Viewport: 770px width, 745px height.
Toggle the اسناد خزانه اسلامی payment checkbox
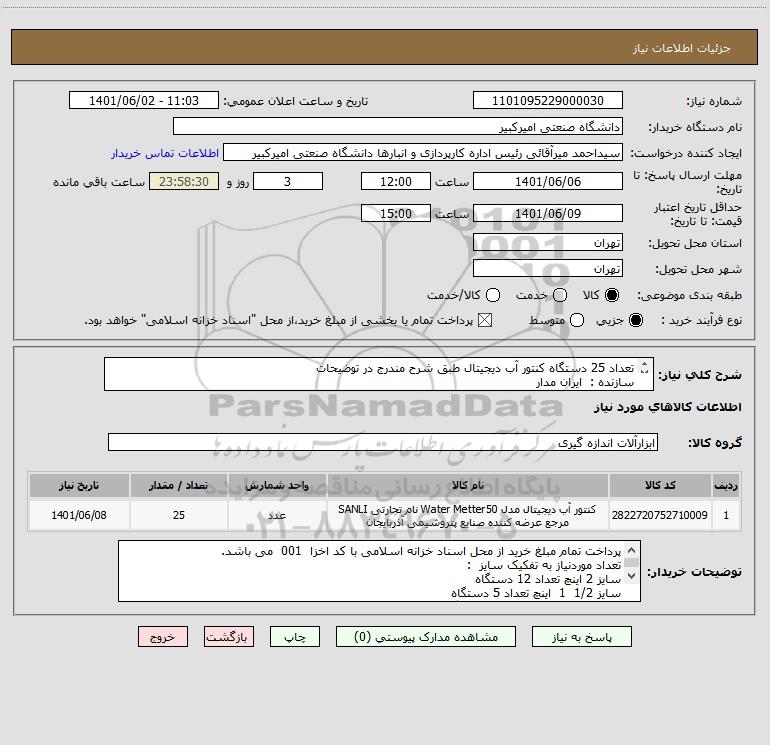click(485, 320)
